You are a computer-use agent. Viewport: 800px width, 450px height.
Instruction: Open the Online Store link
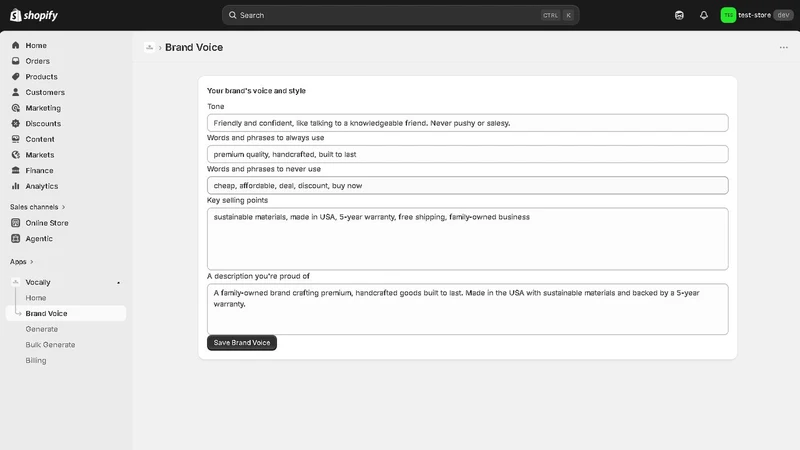(47, 223)
